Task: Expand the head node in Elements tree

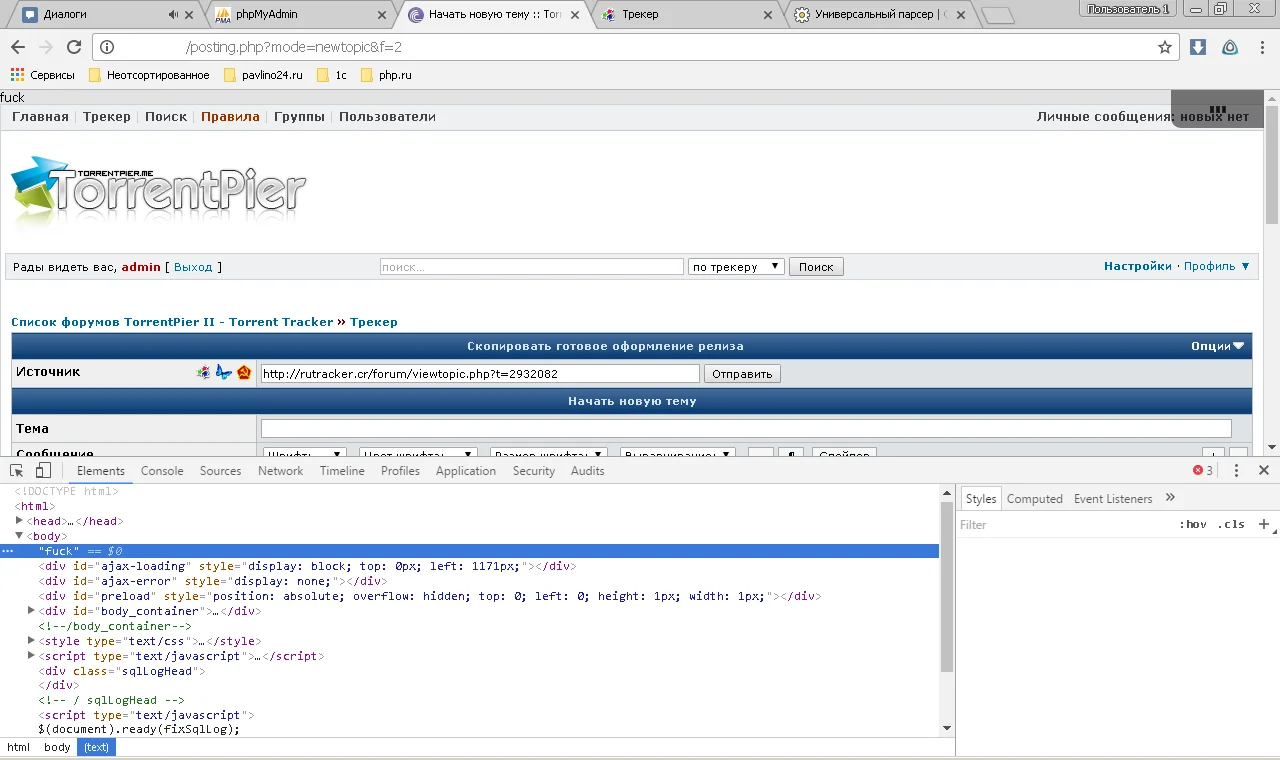Action: pyautogui.click(x=19, y=521)
